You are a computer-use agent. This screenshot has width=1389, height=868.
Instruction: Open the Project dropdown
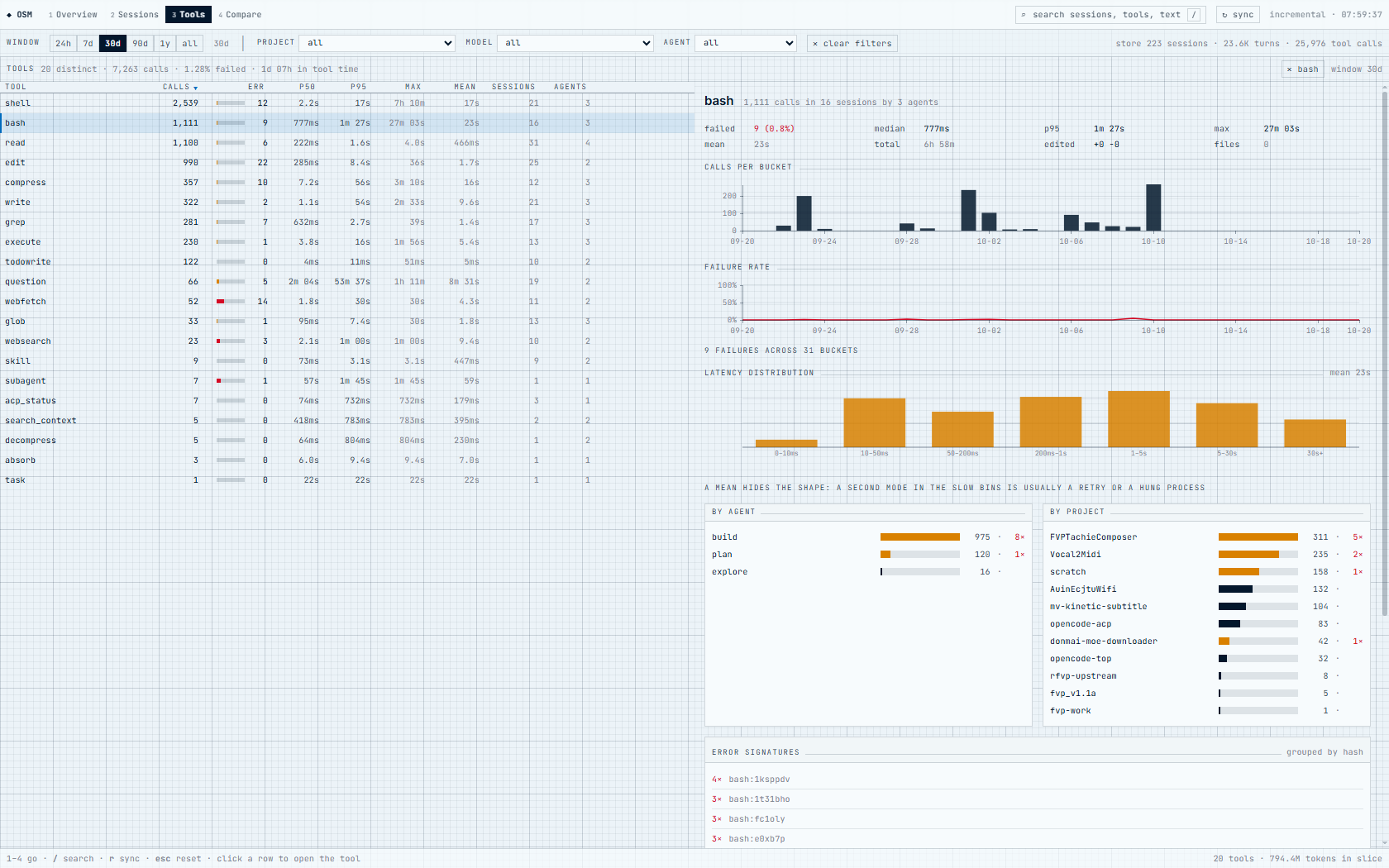click(378, 43)
